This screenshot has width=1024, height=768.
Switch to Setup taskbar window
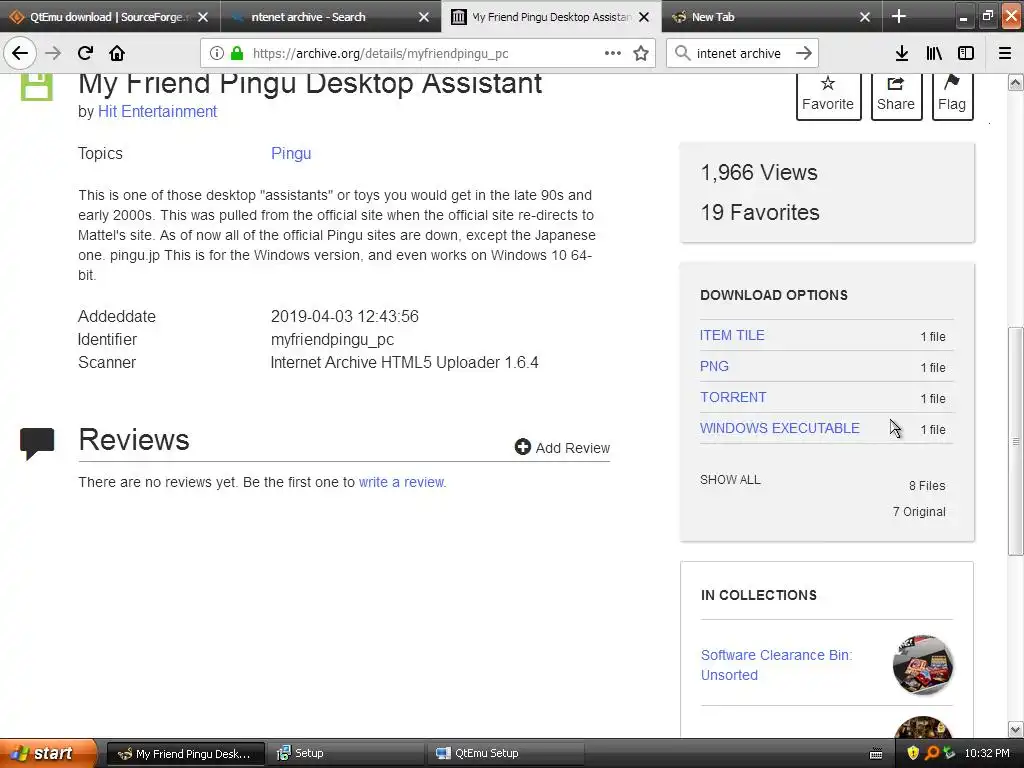point(346,754)
